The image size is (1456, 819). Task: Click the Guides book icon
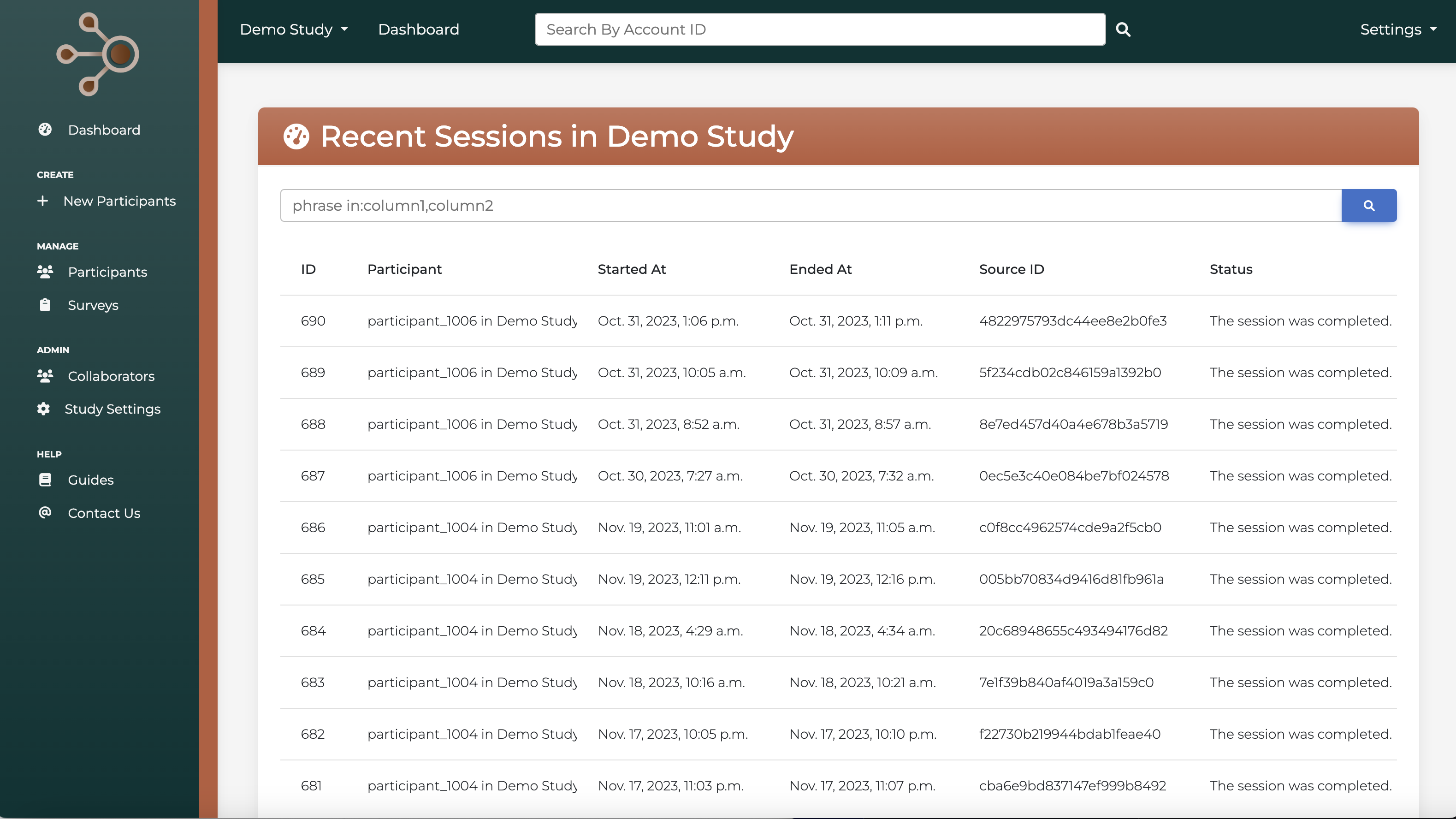coord(45,480)
